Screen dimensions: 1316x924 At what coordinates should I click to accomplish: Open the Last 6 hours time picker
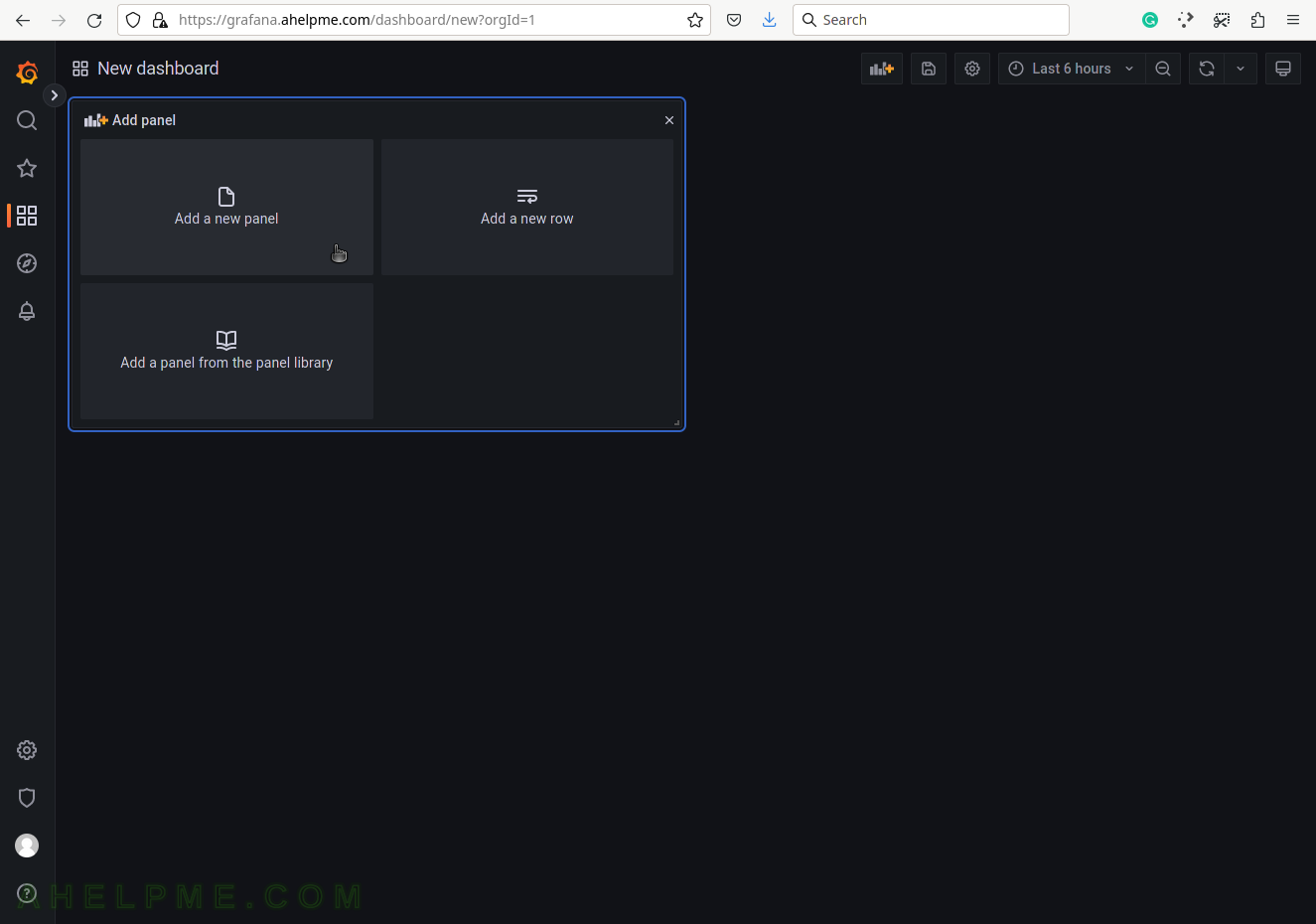pyautogui.click(x=1071, y=69)
